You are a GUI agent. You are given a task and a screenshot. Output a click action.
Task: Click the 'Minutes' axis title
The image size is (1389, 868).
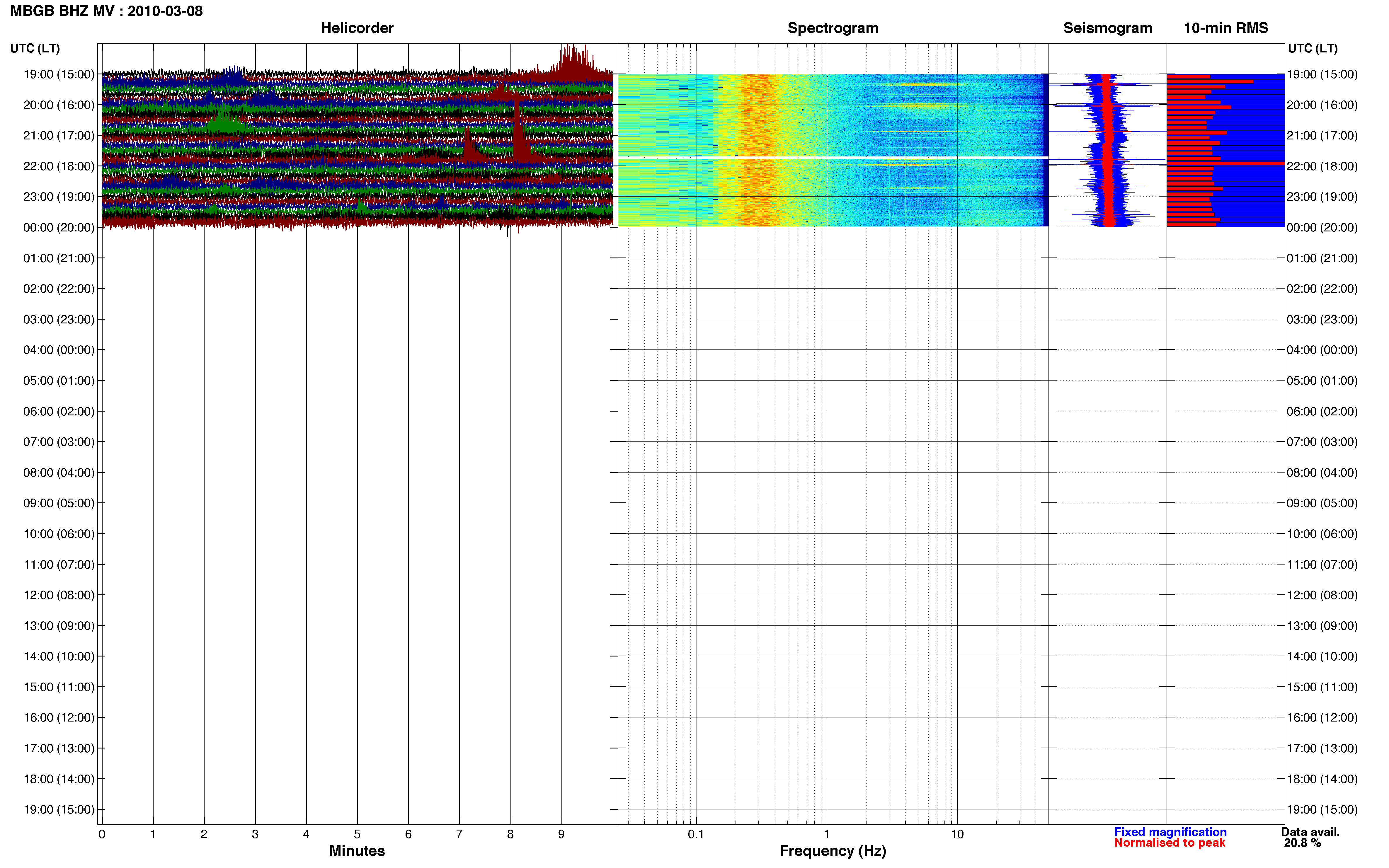pos(357,851)
